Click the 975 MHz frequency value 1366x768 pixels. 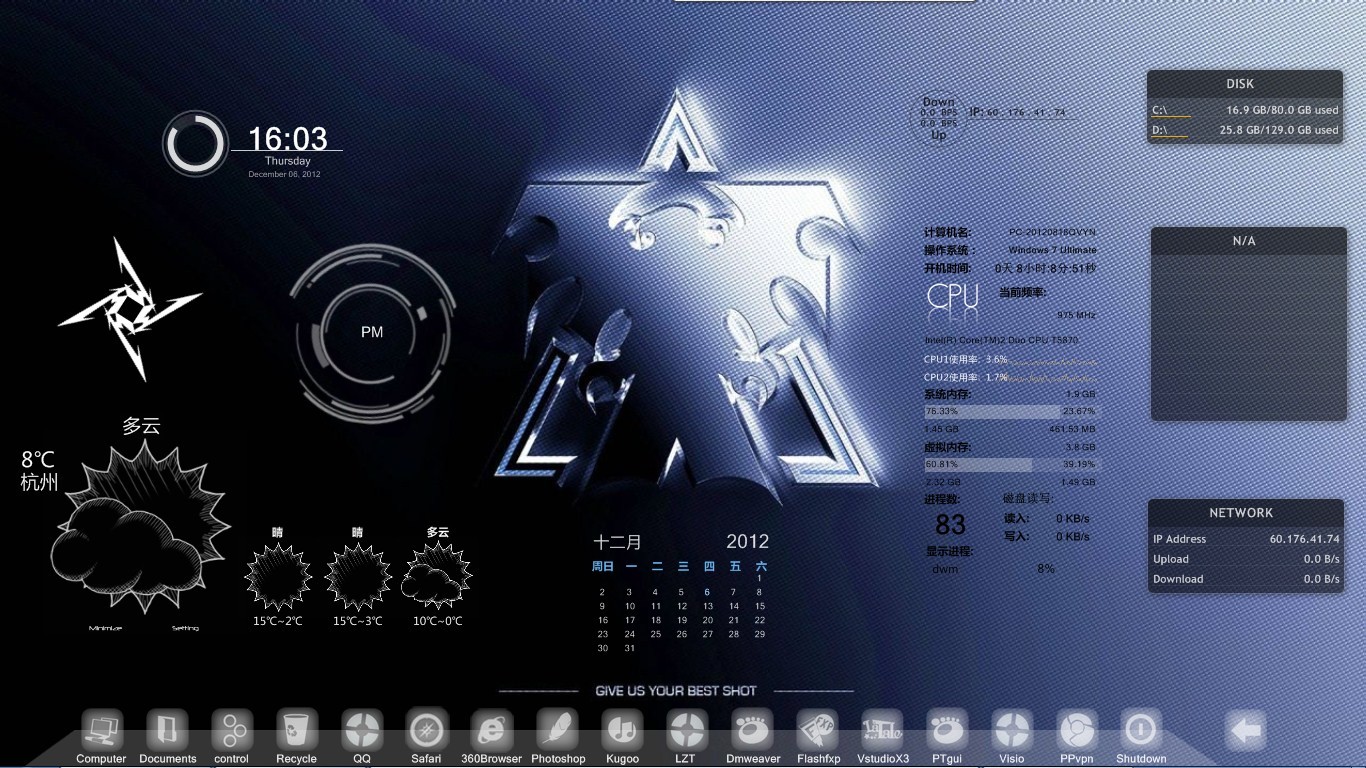pos(1076,315)
